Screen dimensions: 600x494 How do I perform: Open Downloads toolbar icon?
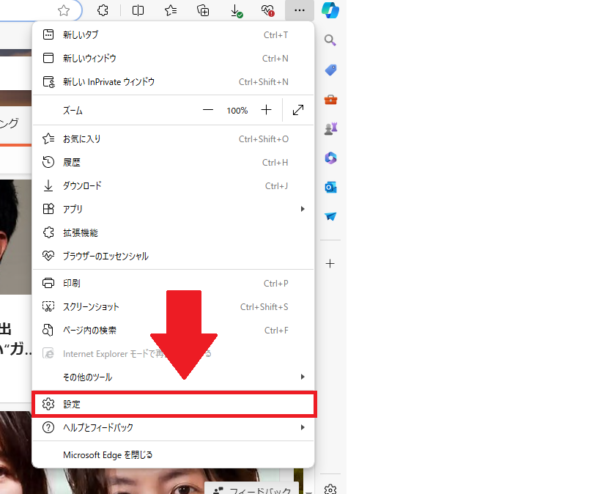coord(236,11)
